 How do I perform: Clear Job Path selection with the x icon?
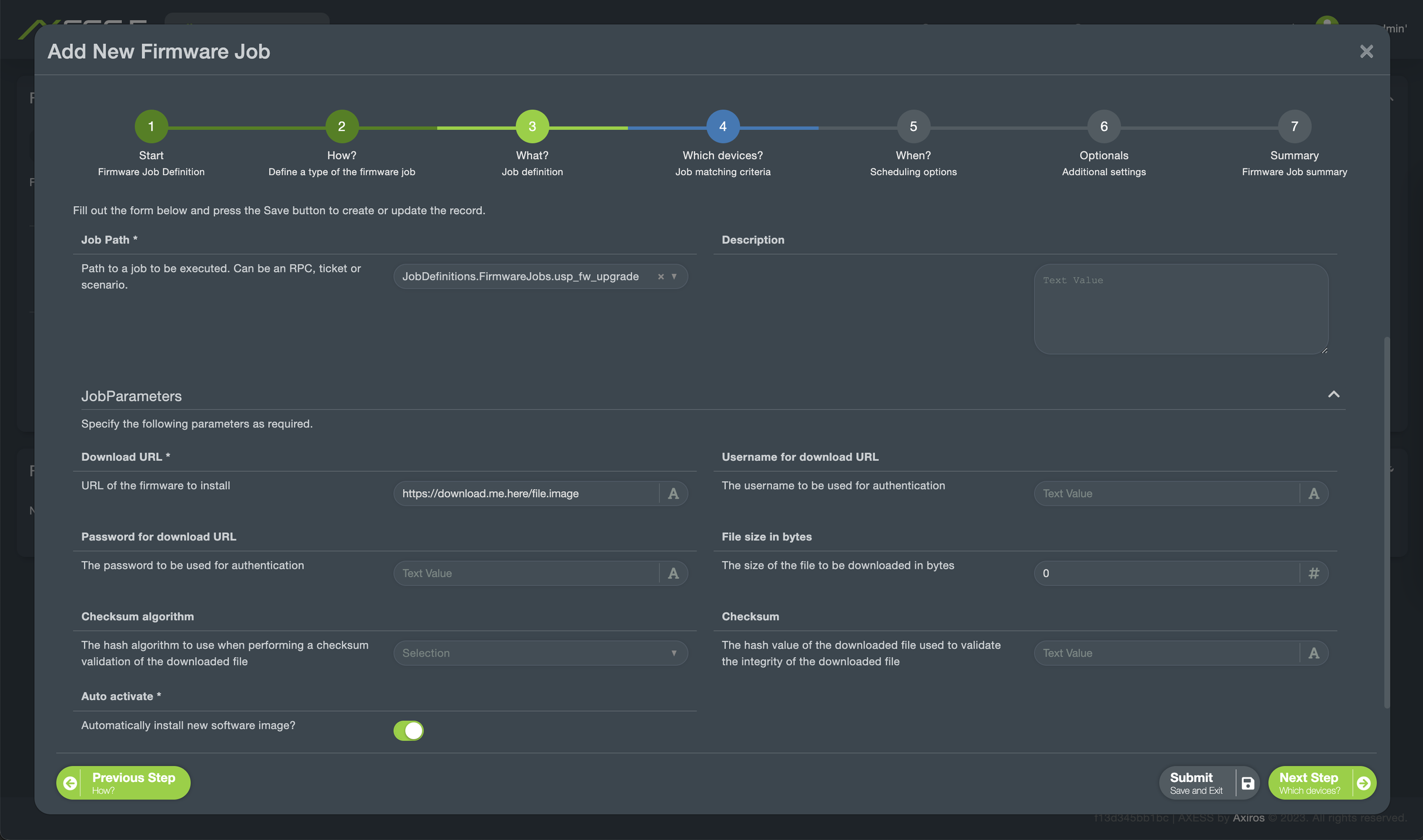pos(660,277)
